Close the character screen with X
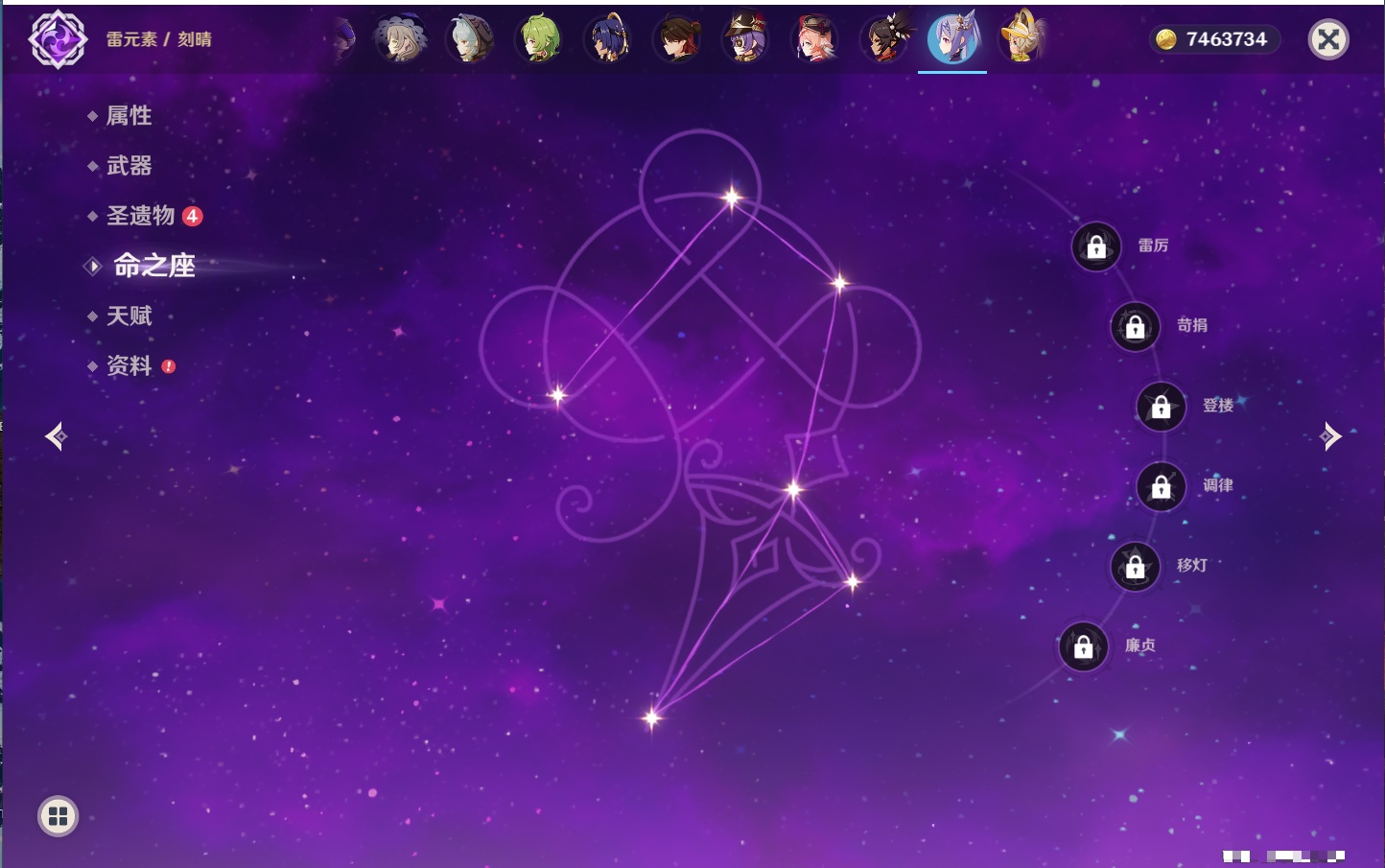Image resolution: width=1385 pixels, height=868 pixels. 1328,39
